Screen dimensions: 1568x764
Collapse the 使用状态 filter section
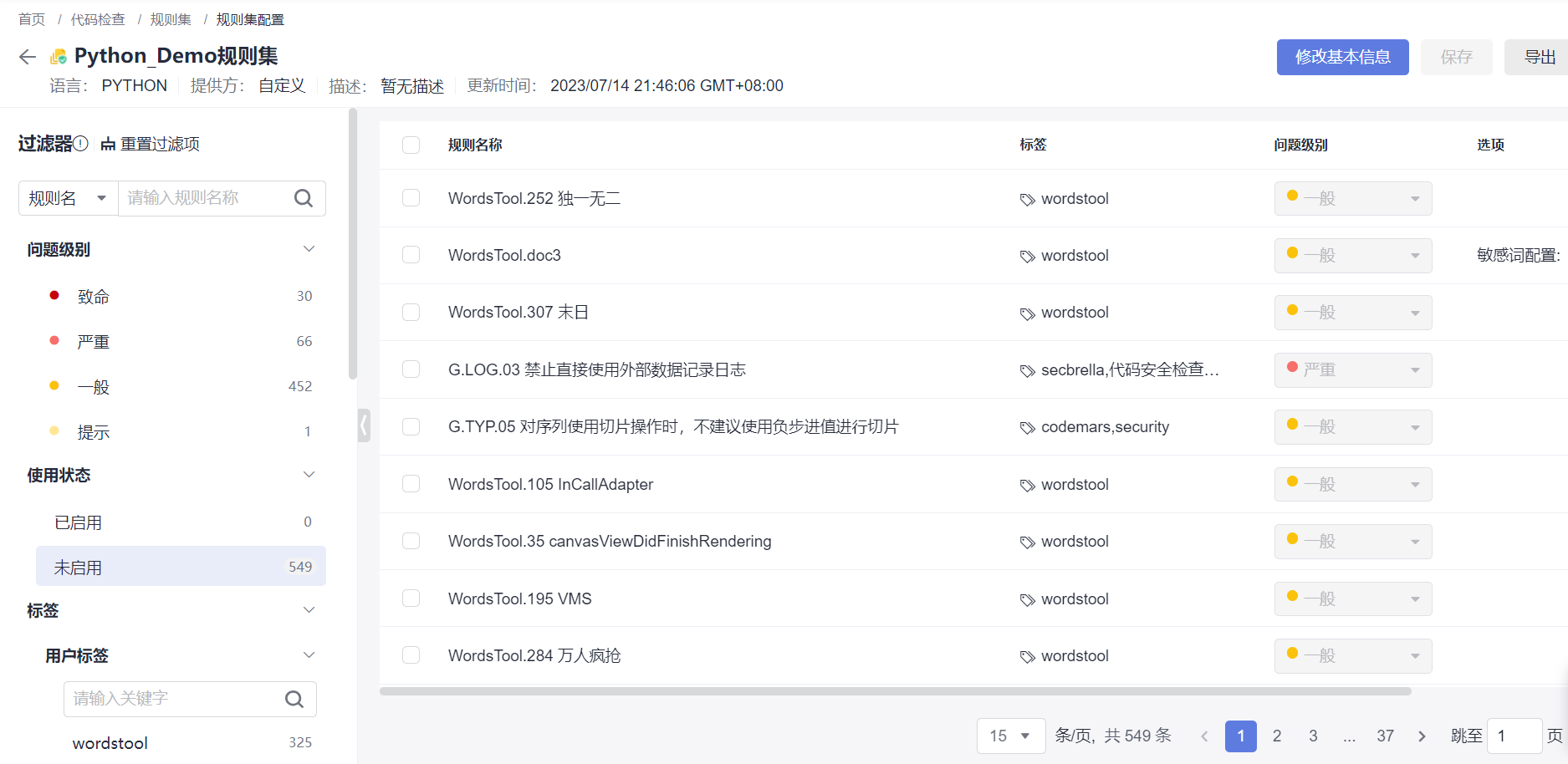(x=309, y=475)
